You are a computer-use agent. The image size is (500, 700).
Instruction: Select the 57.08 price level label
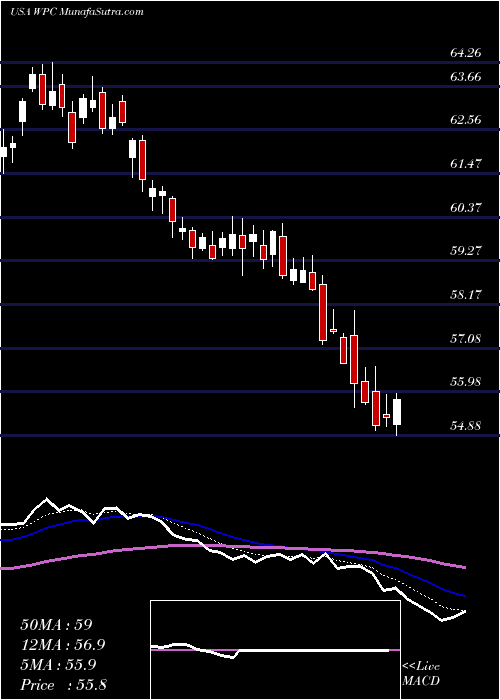point(466,338)
